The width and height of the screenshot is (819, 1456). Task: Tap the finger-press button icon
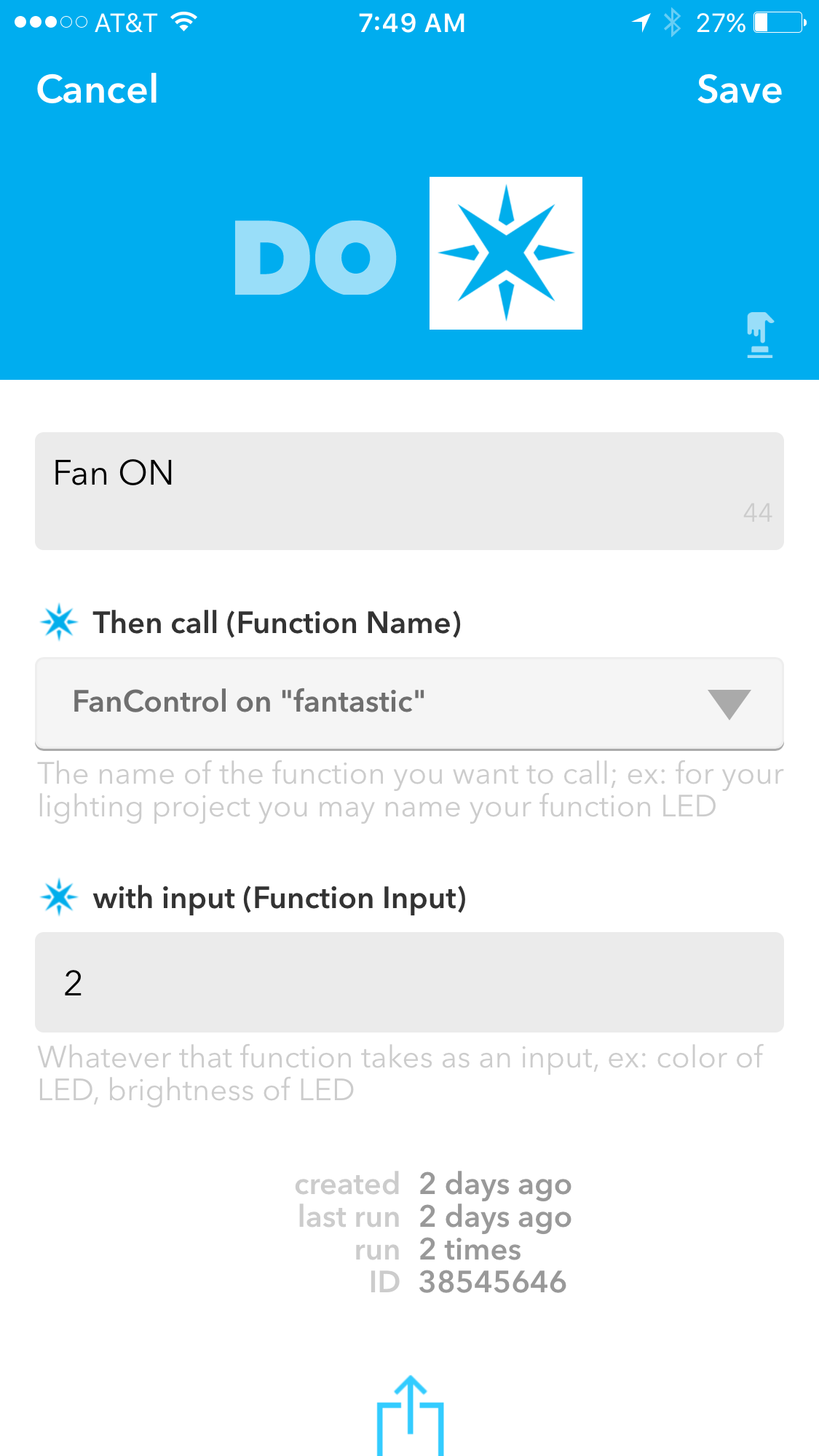pos(760,335)
